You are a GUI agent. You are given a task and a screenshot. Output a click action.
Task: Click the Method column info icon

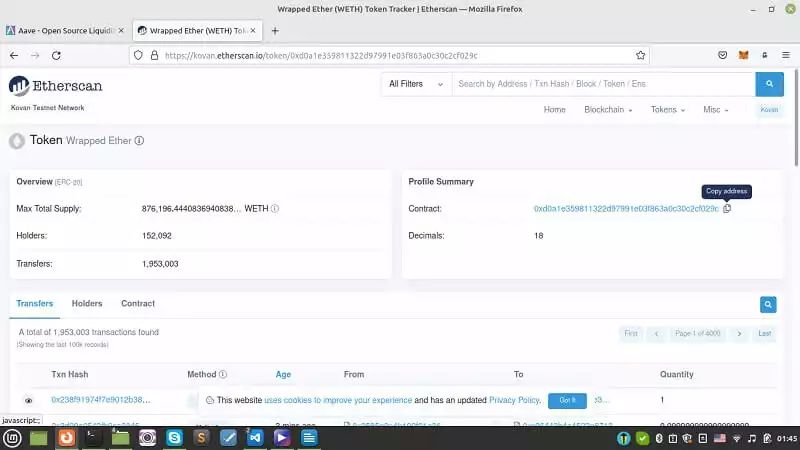pos(223,374)
